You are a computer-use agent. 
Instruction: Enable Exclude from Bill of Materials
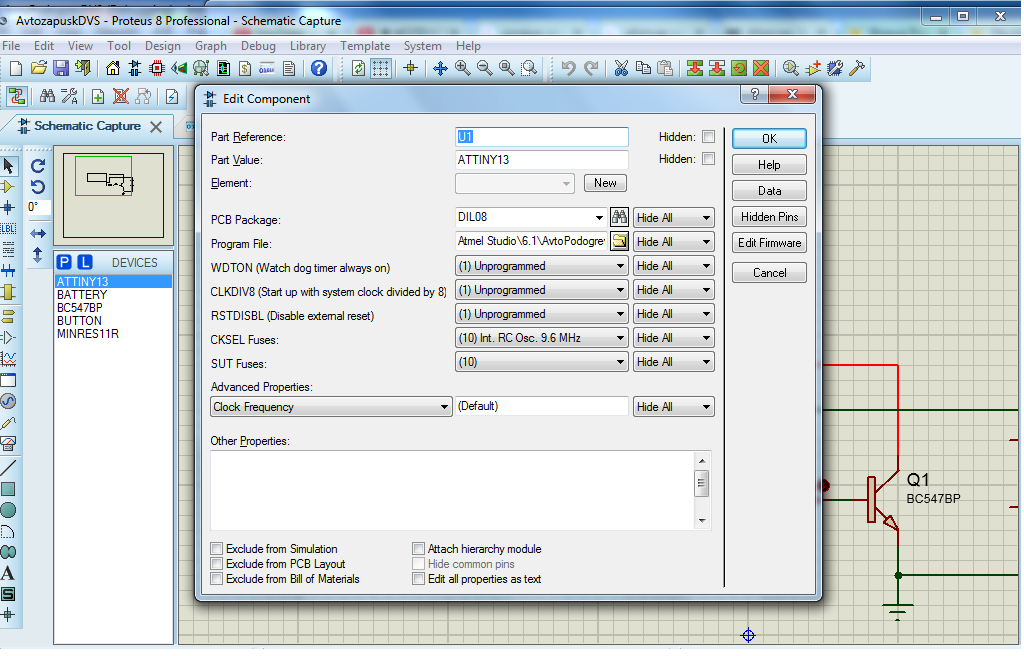click(217, 578)
